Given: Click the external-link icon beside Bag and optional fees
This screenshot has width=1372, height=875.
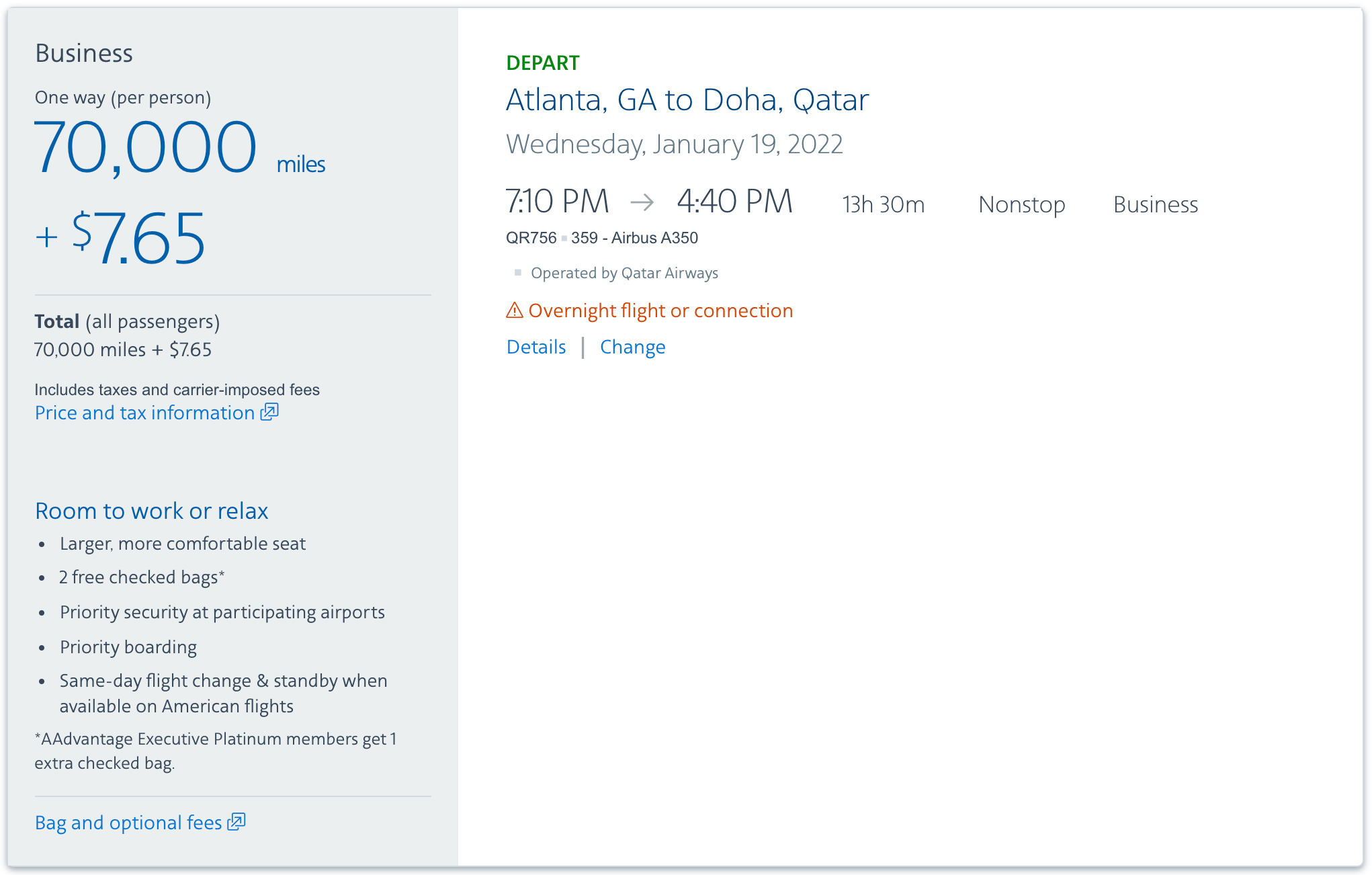Looking at the screenshot, I should pyautogui.click(x=237, y=822).
